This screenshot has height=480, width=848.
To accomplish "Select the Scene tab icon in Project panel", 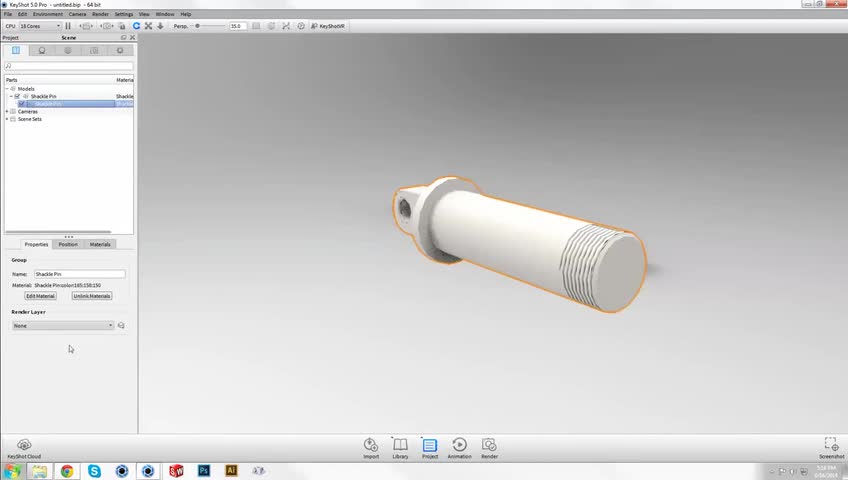I will pyautogui.click(x=16, y=50).
